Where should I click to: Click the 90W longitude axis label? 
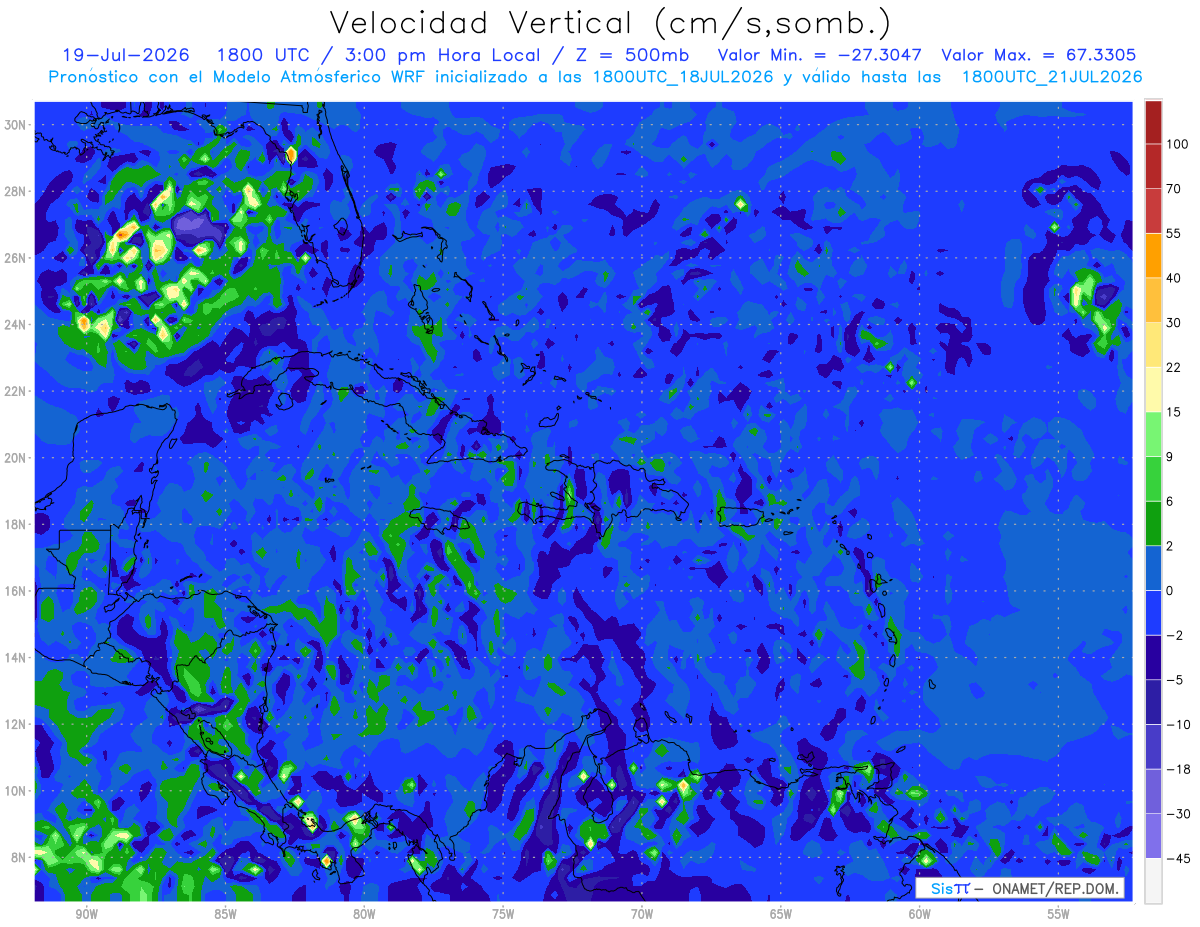point(86,914)
